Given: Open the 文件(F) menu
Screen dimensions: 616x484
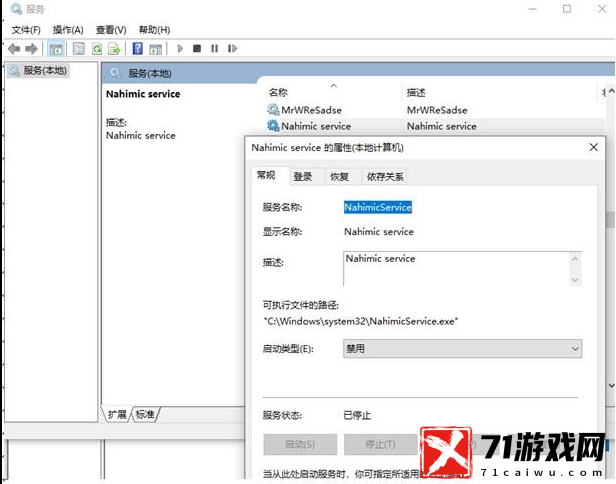Looking at the screenshot, I should 26,30.
